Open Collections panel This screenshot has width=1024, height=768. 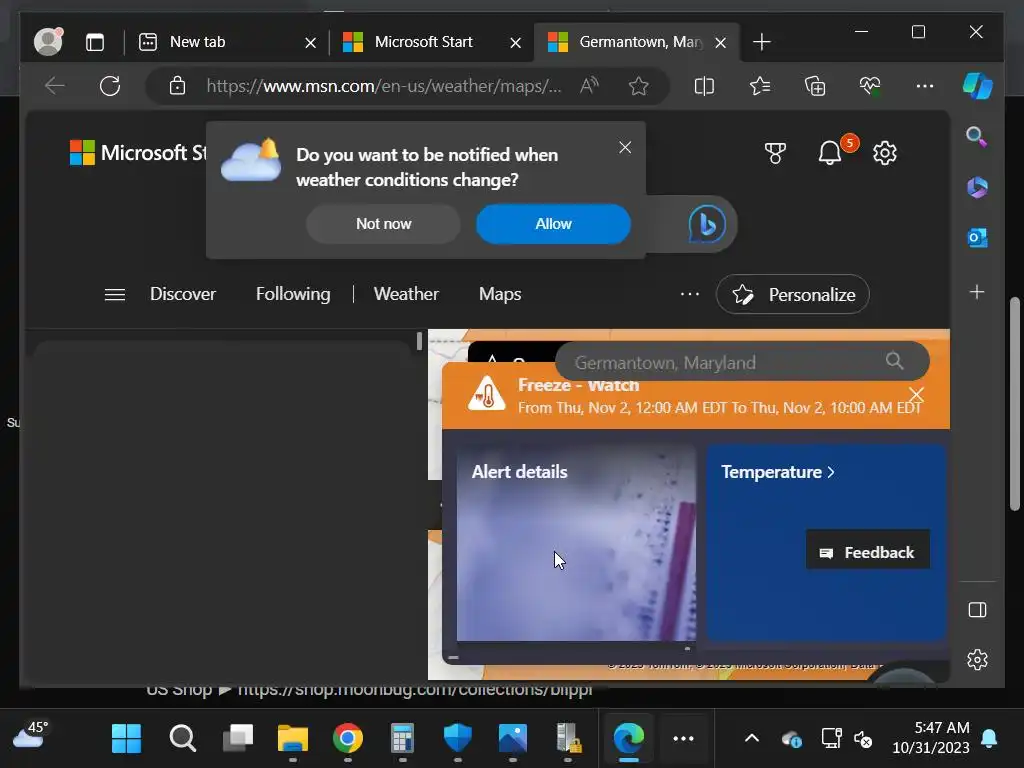click(815, 86)
